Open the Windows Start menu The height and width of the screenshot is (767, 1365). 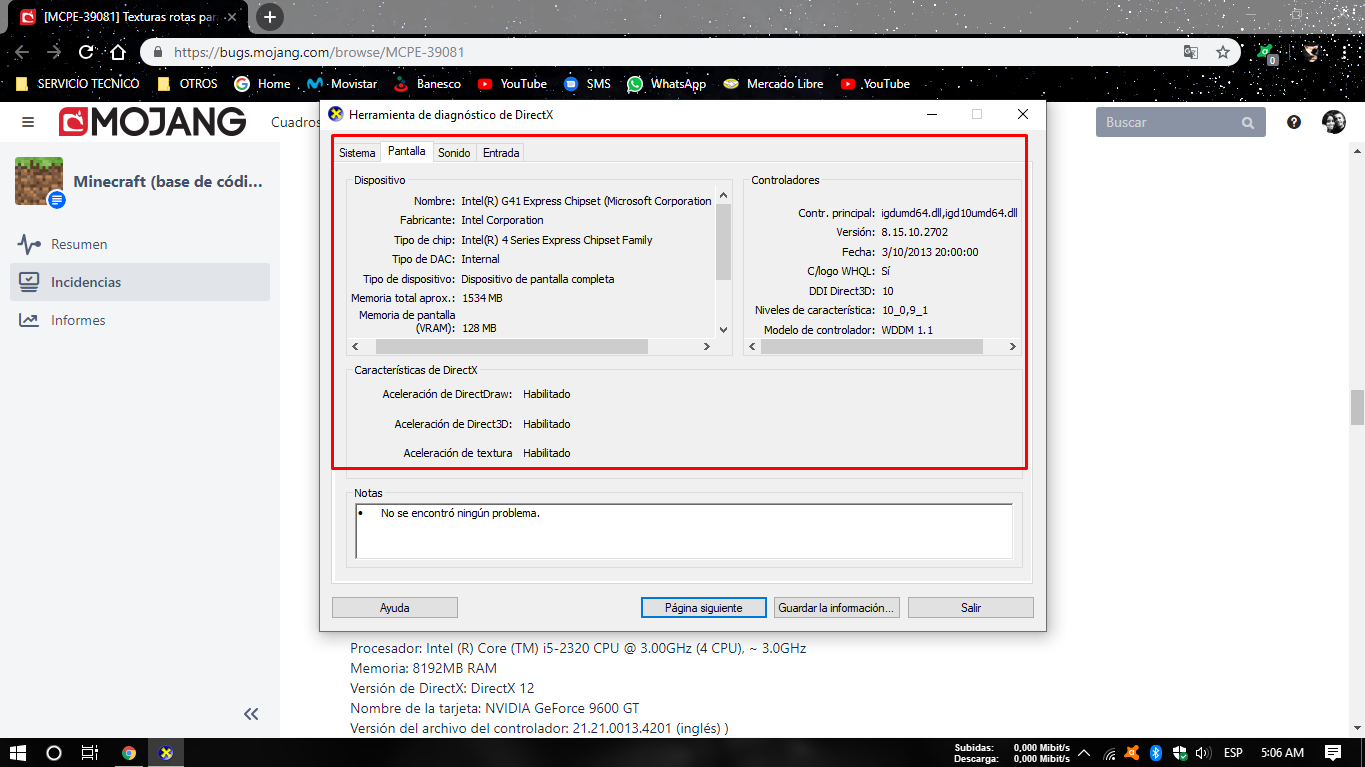coord(18,753)
